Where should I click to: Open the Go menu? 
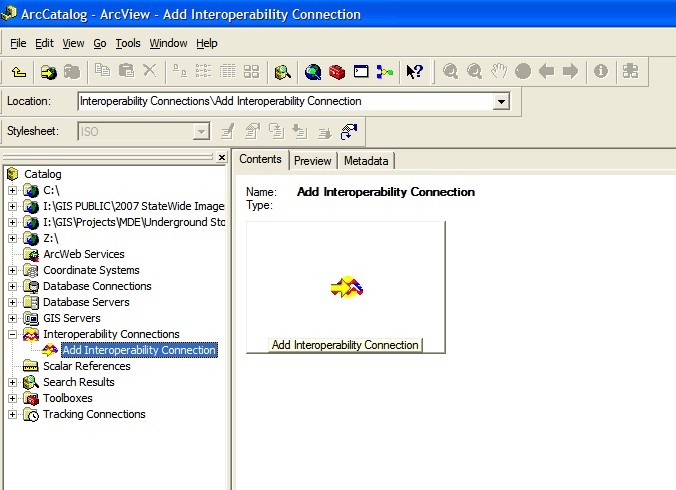pos(100,43)
